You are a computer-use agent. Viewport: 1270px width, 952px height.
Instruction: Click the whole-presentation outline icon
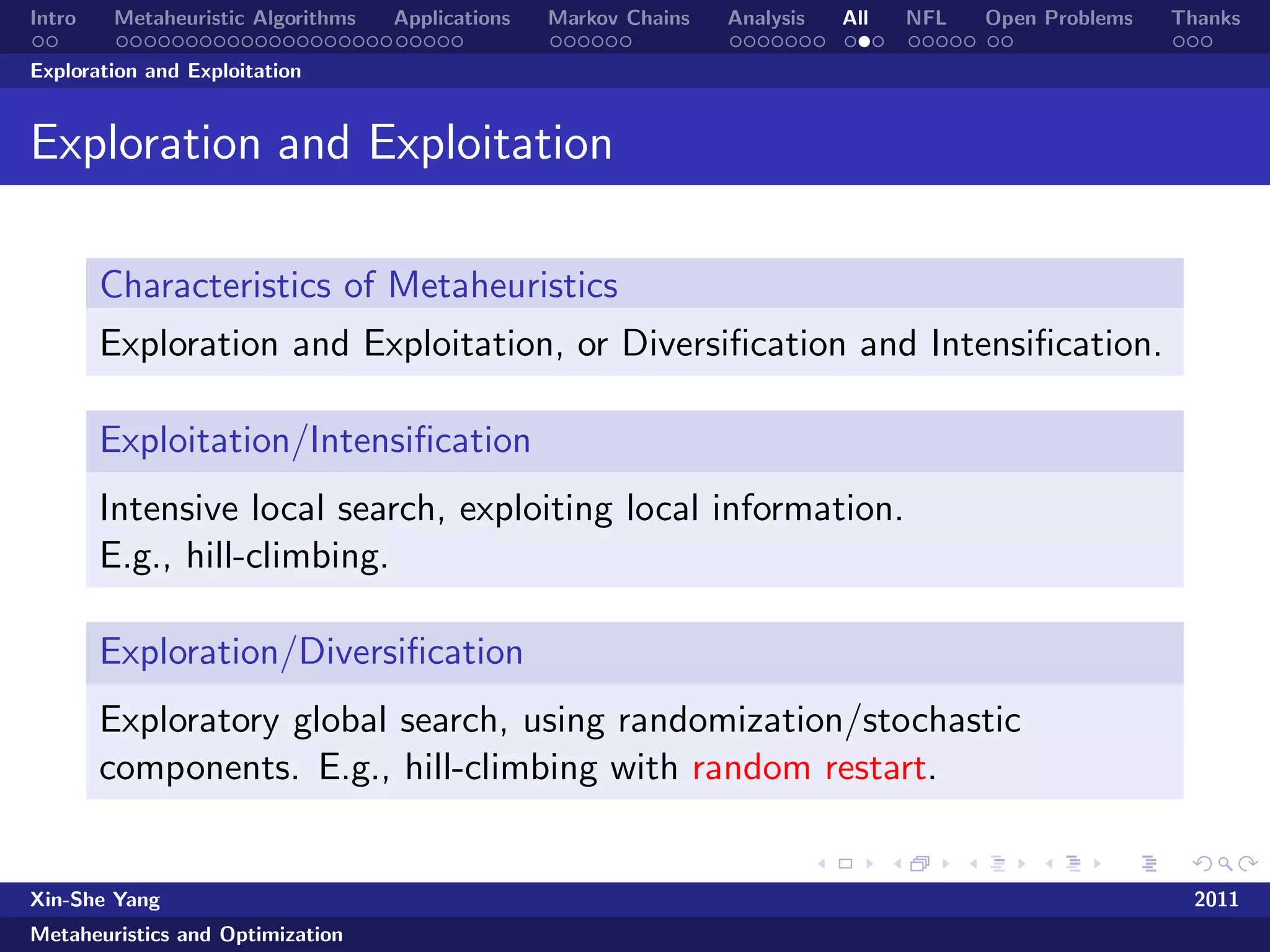pyautogui.click(x=1149, y=863)
